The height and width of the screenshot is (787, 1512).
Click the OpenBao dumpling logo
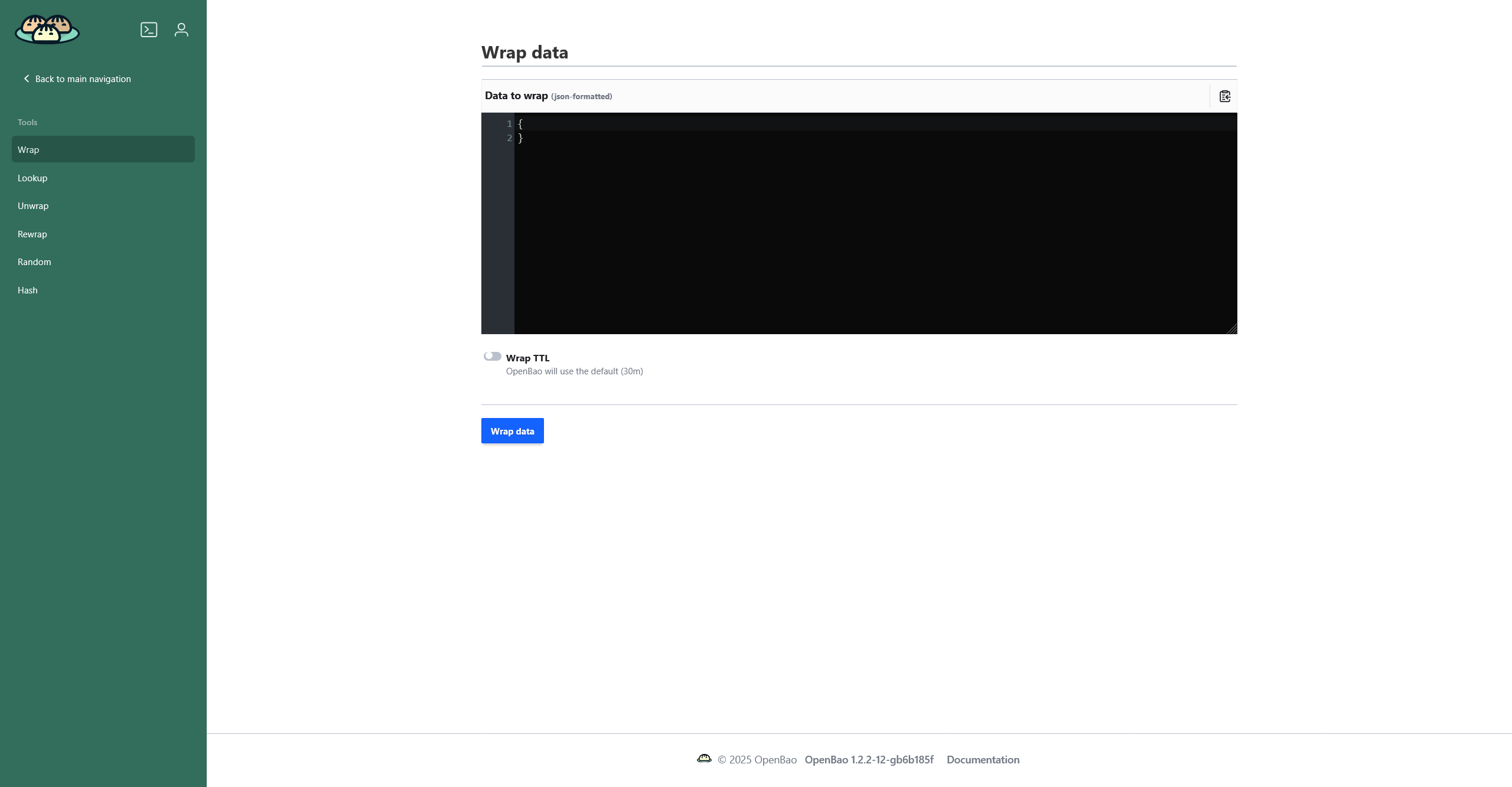tap(47, 30)
